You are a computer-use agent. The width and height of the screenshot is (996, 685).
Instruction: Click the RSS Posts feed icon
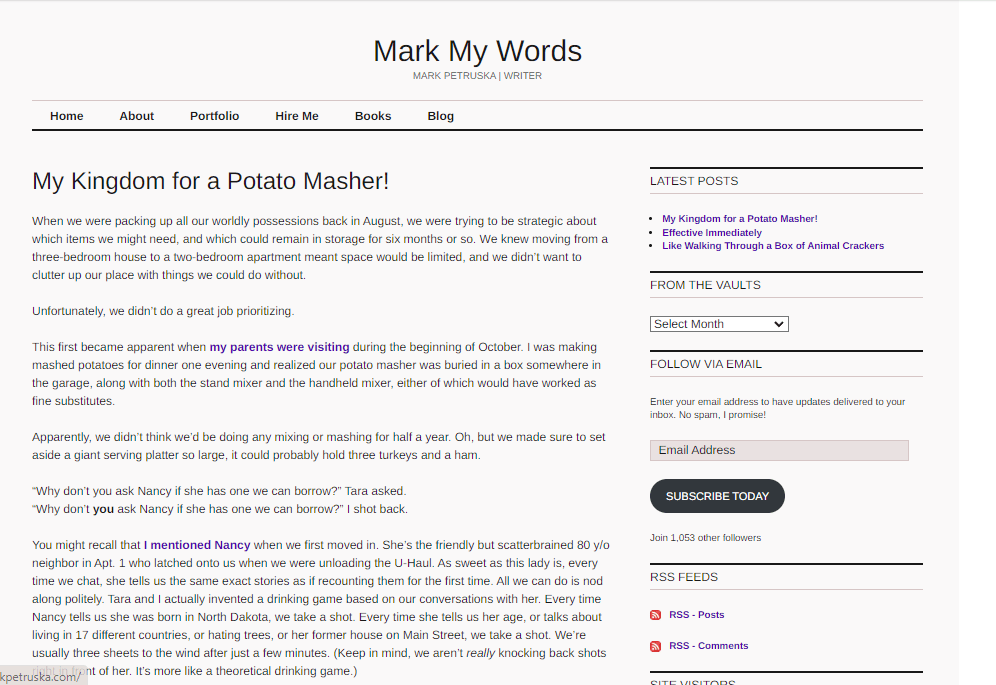[x=655, y=615]
